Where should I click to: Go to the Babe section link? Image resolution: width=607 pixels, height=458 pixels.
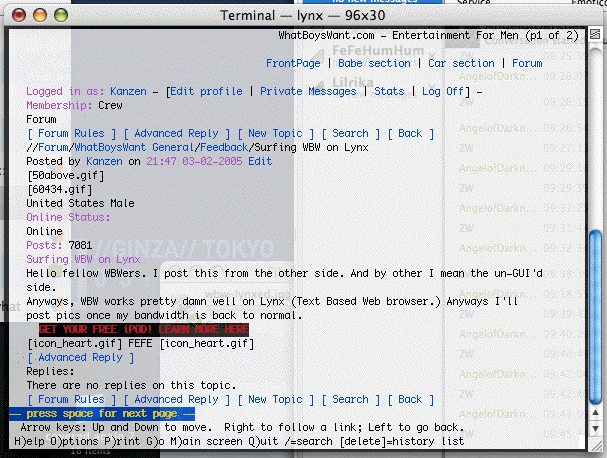tap(374, 63)
